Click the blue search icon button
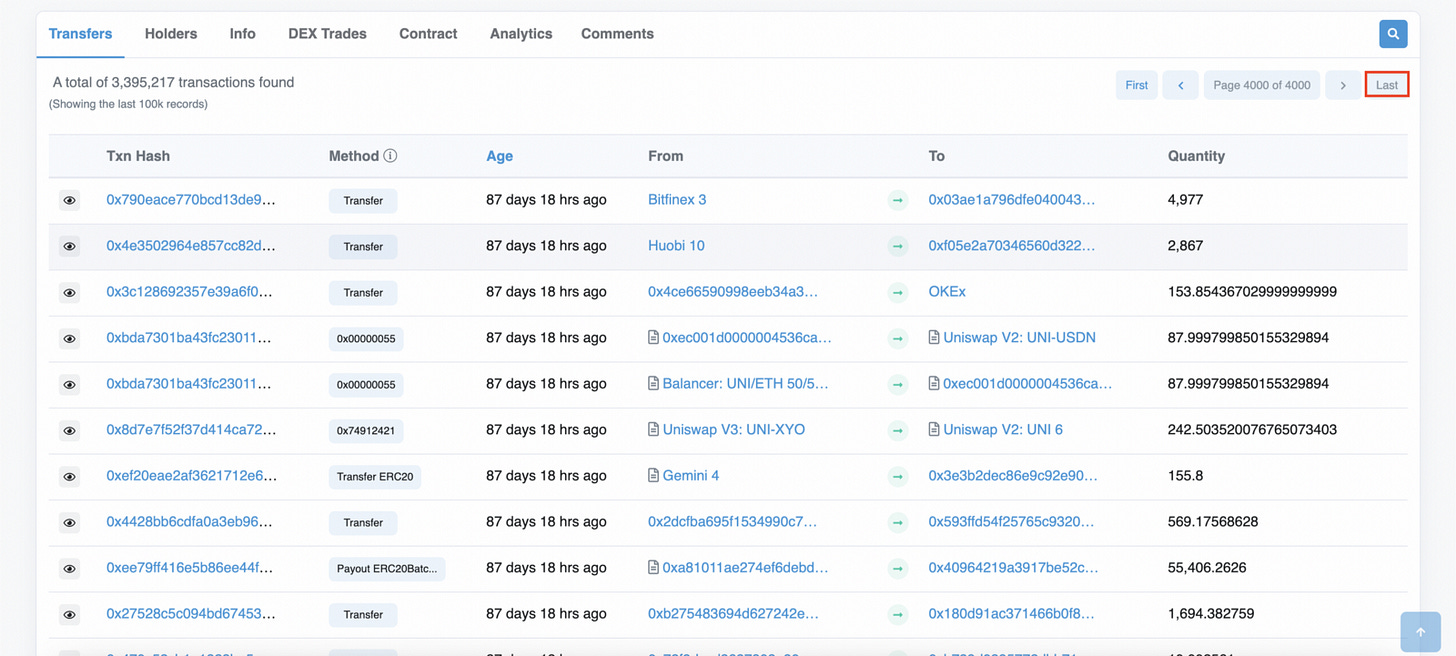 click(x=1393, y=34)
